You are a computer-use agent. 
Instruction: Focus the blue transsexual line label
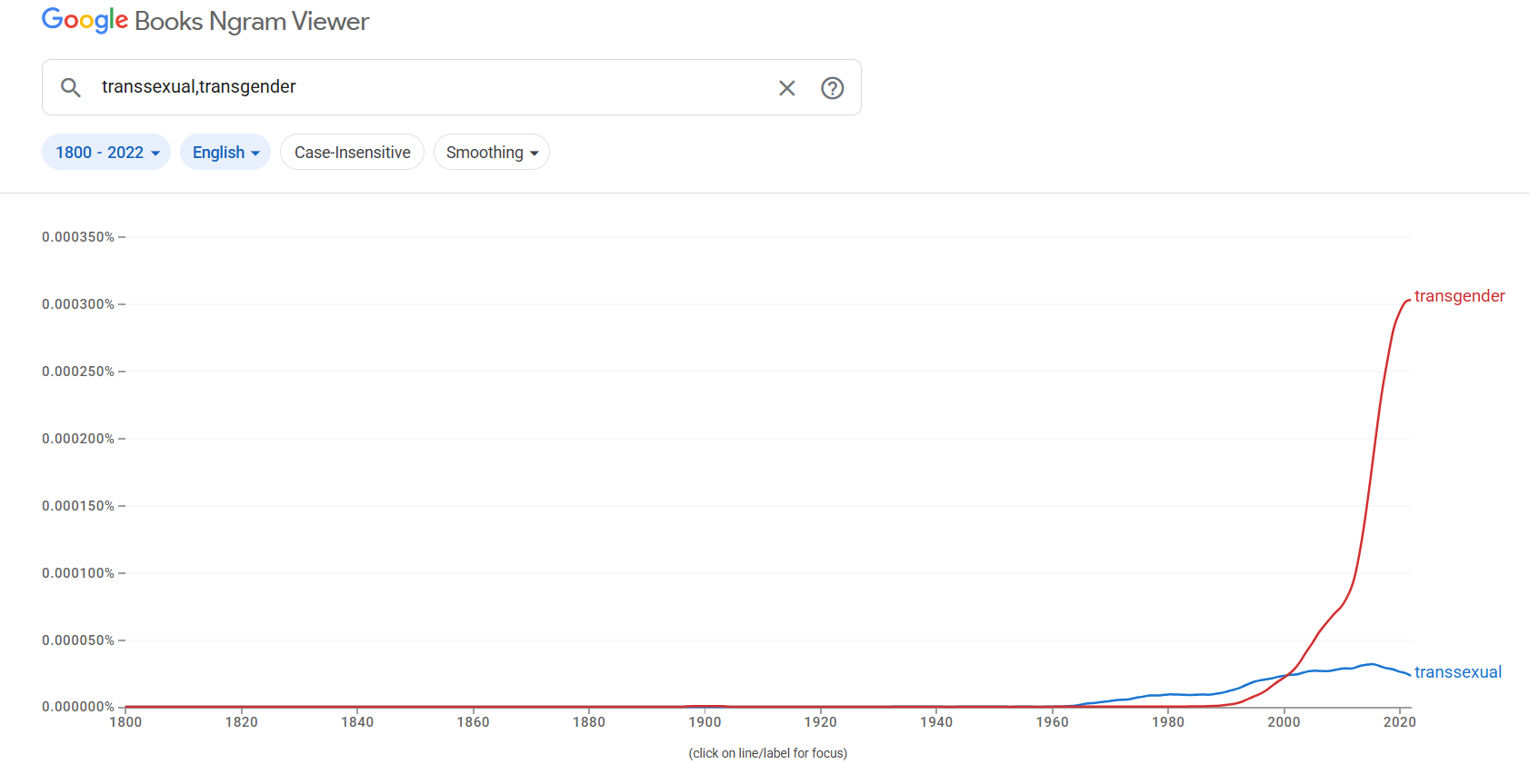pos(1457,672)
